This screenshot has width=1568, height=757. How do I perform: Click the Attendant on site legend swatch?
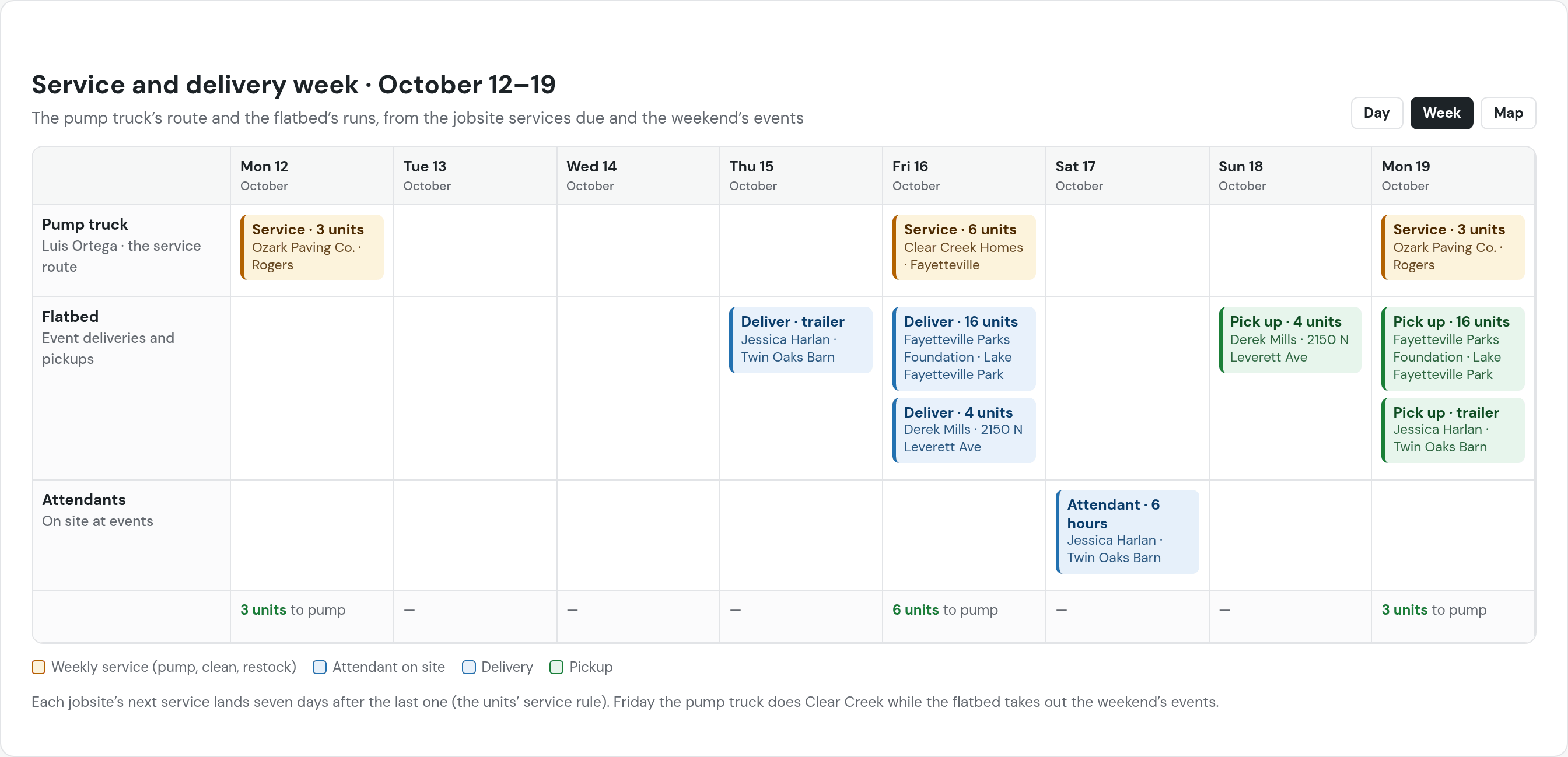pyautogui.click(x=320, y=667)
